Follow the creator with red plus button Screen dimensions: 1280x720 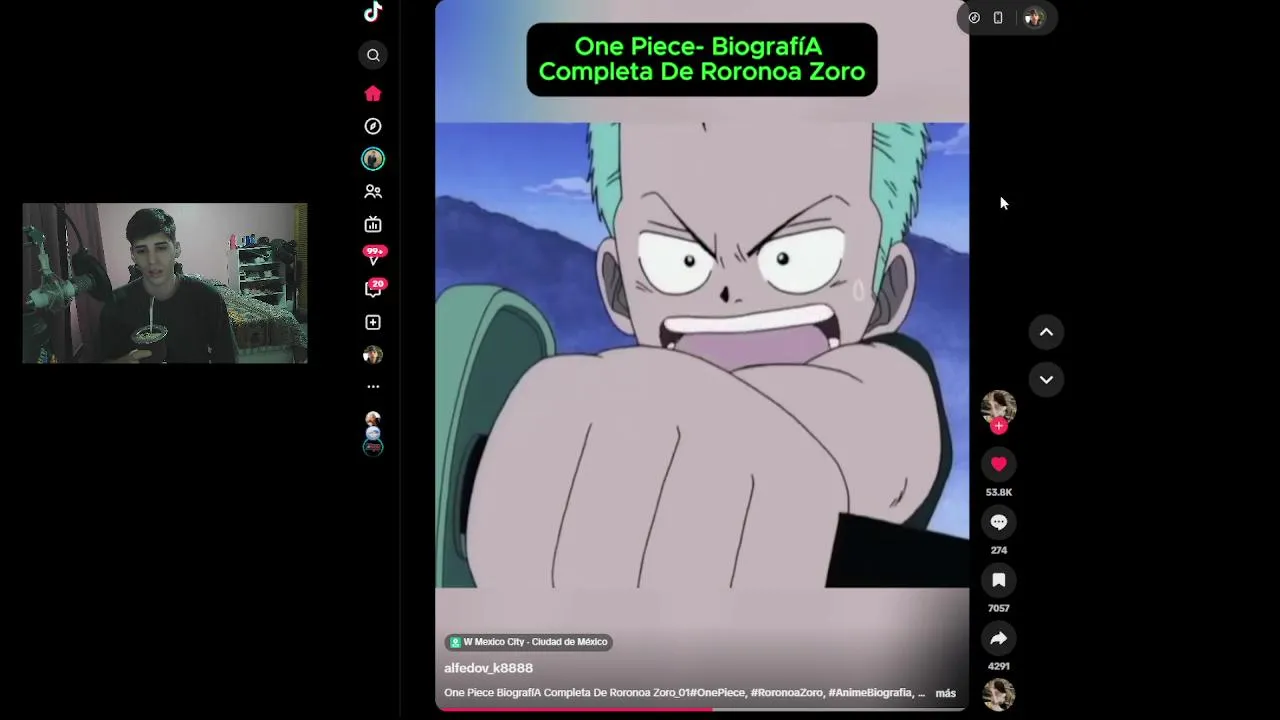coord(998,426)
